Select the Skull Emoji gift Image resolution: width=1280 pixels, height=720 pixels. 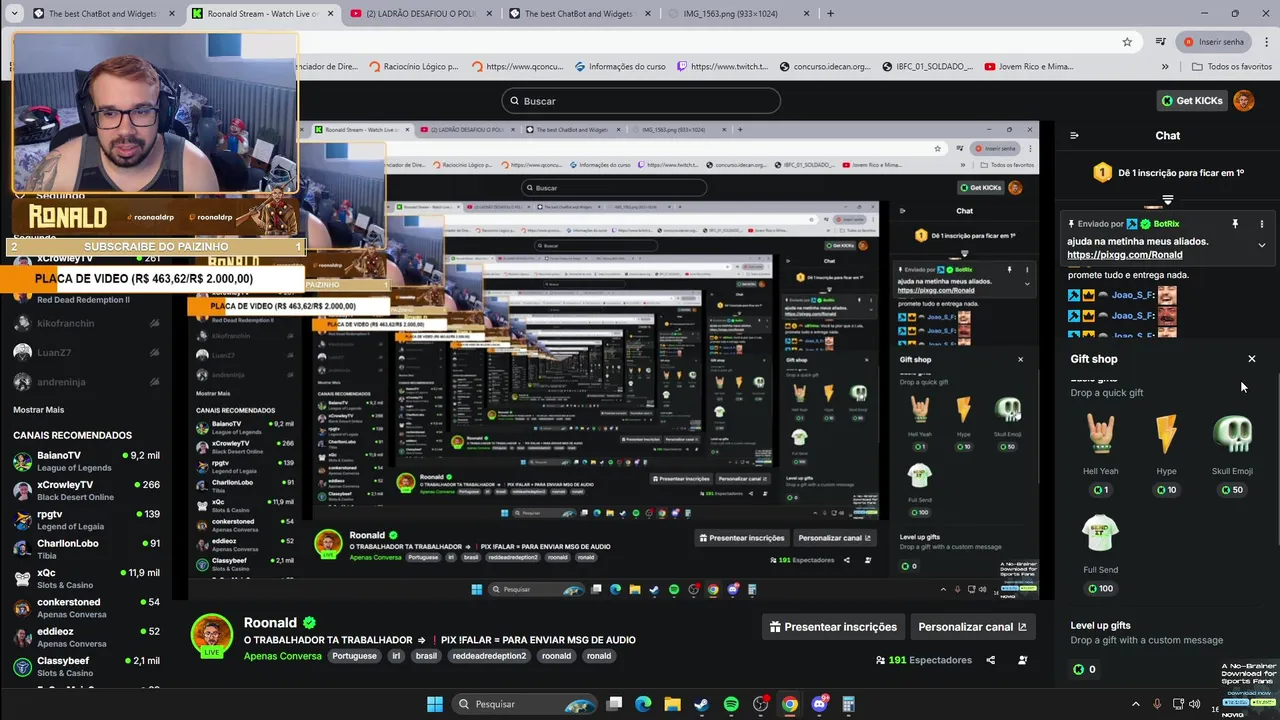tap(1232, 455)
